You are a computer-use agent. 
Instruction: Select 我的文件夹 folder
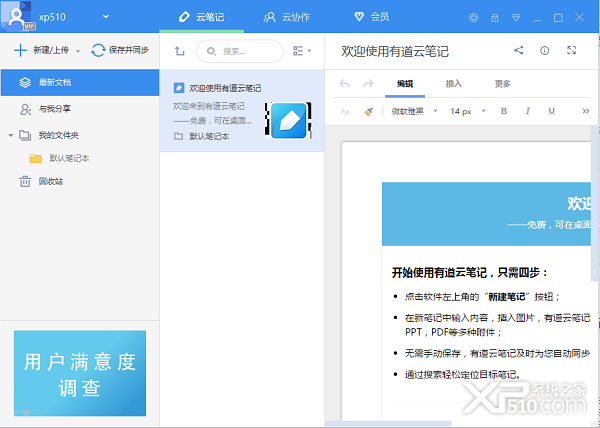tap(49, 135)
